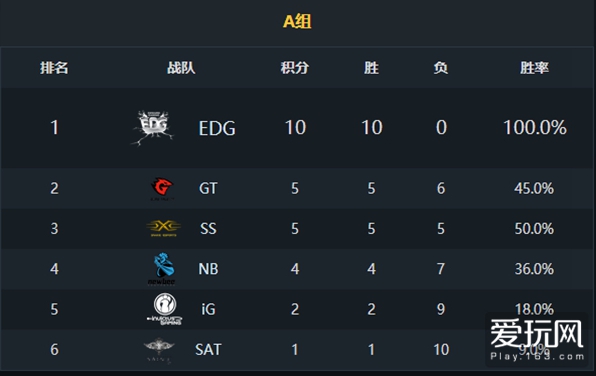The height and width of the screenshot is (376, 596).
Task: Click the SAT winged team logo
Action: pyautogui.click(x=159, y=350)
